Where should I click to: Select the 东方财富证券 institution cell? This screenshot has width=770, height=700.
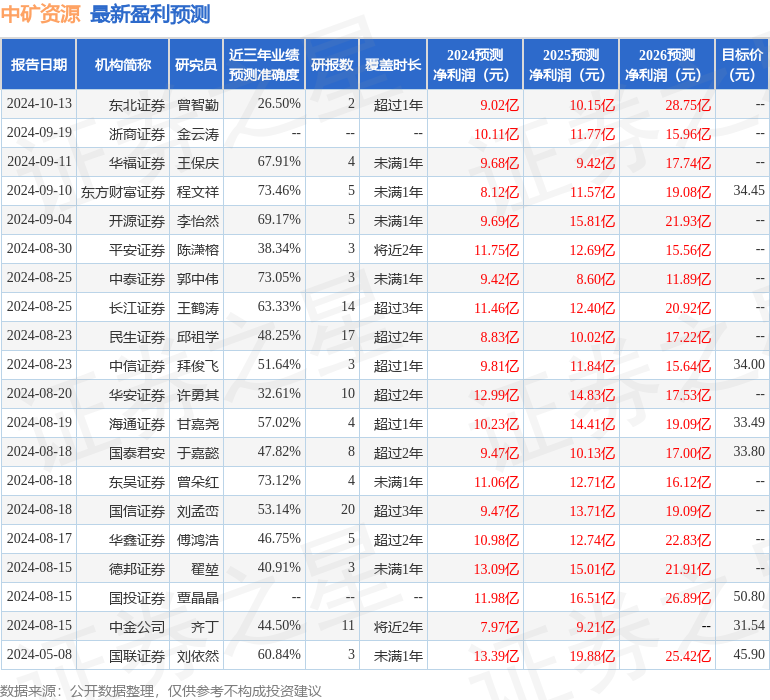(x=123, y=192)
